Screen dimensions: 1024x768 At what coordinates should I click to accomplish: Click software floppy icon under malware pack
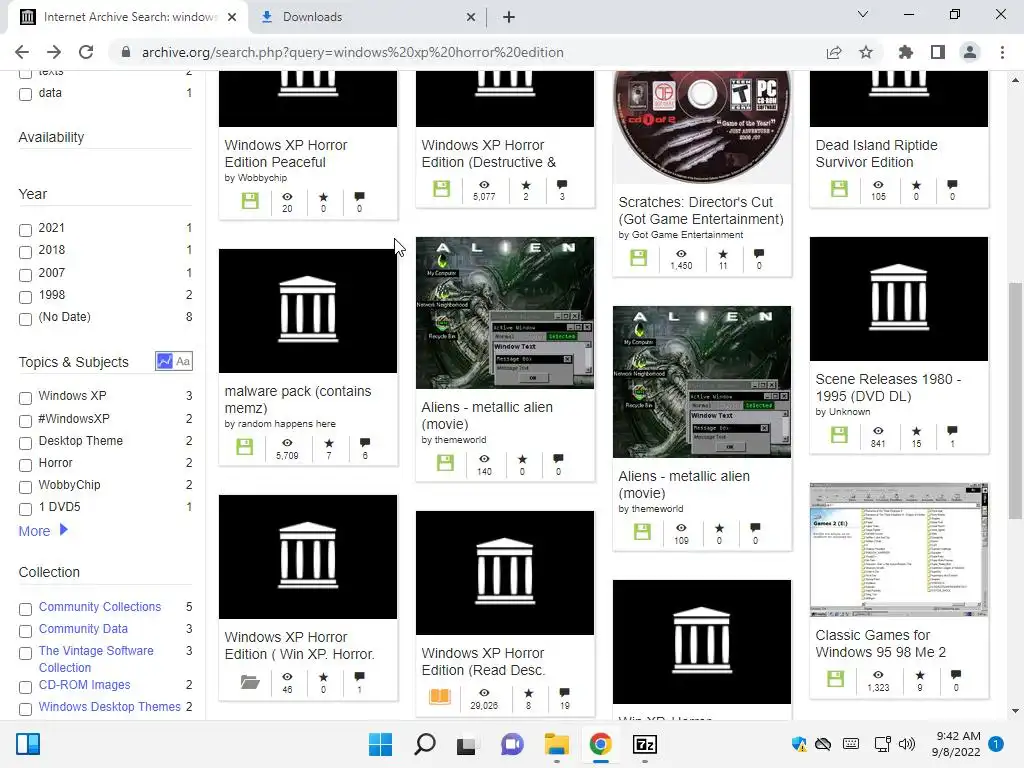244,447
